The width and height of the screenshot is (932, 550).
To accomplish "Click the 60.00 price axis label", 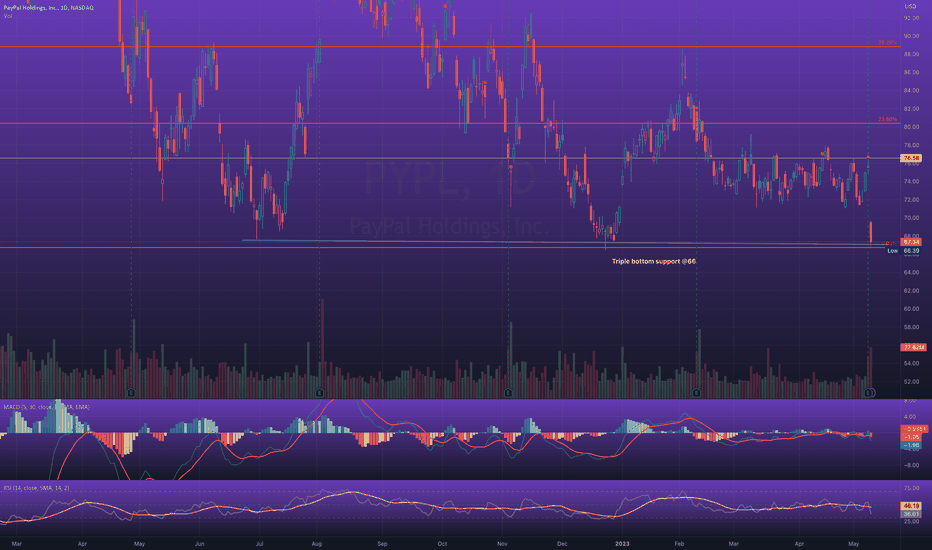I will pos(911,309).
